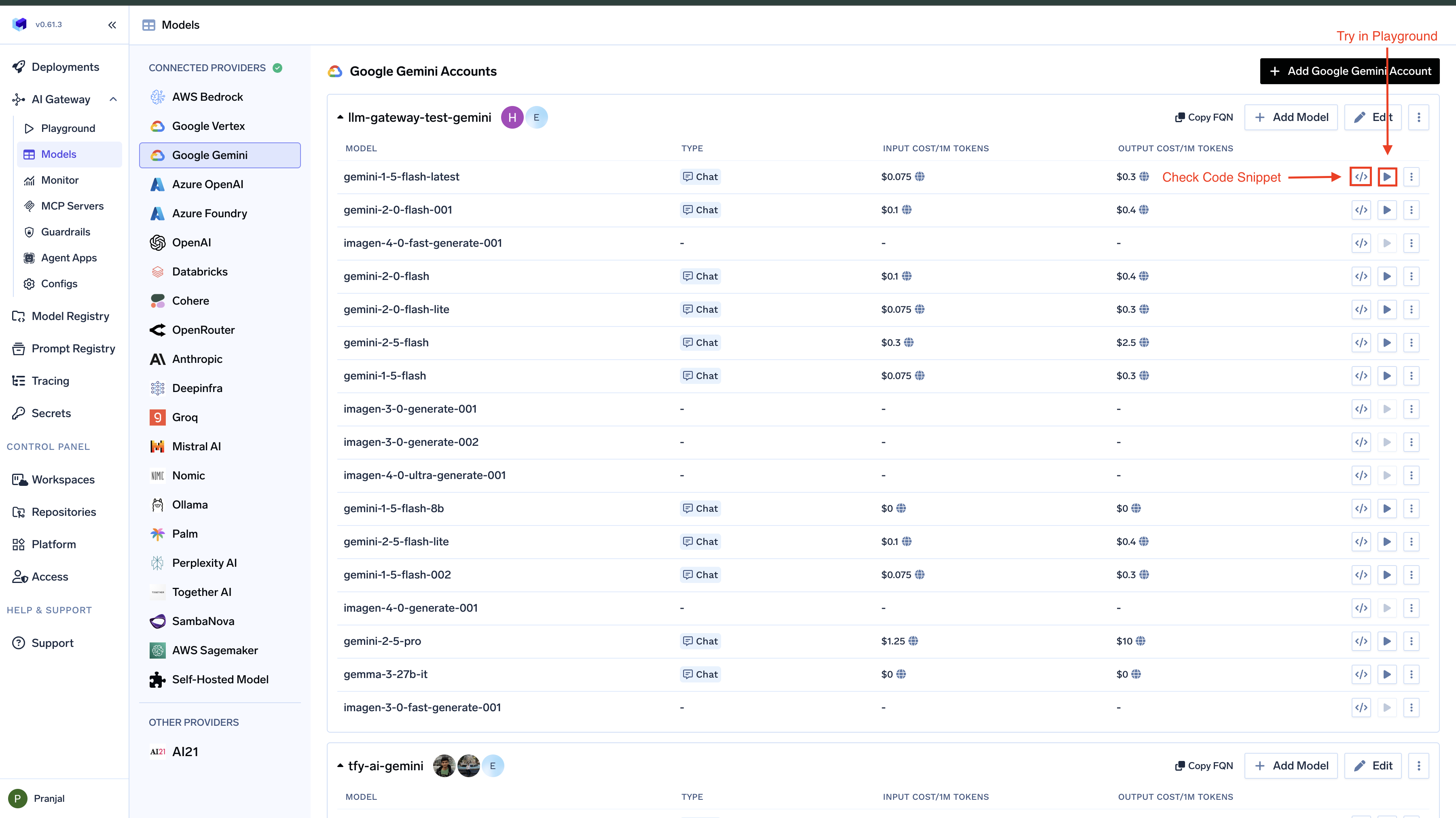The height and width of the screenshot is (818, 1456).
Task: Open Deployments from sidebar
Action: pos(65,67)
